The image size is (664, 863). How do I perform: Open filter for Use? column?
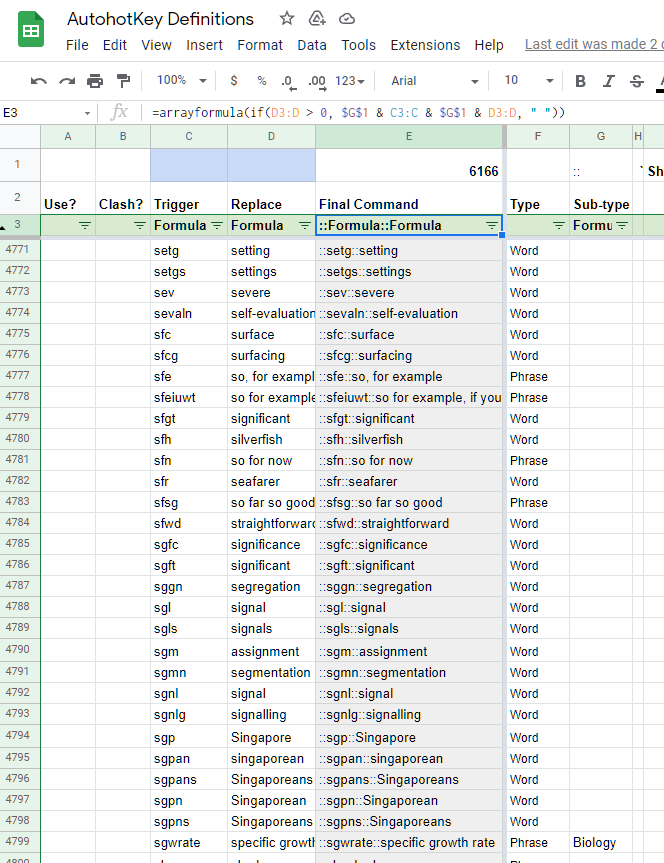(85, 225)
